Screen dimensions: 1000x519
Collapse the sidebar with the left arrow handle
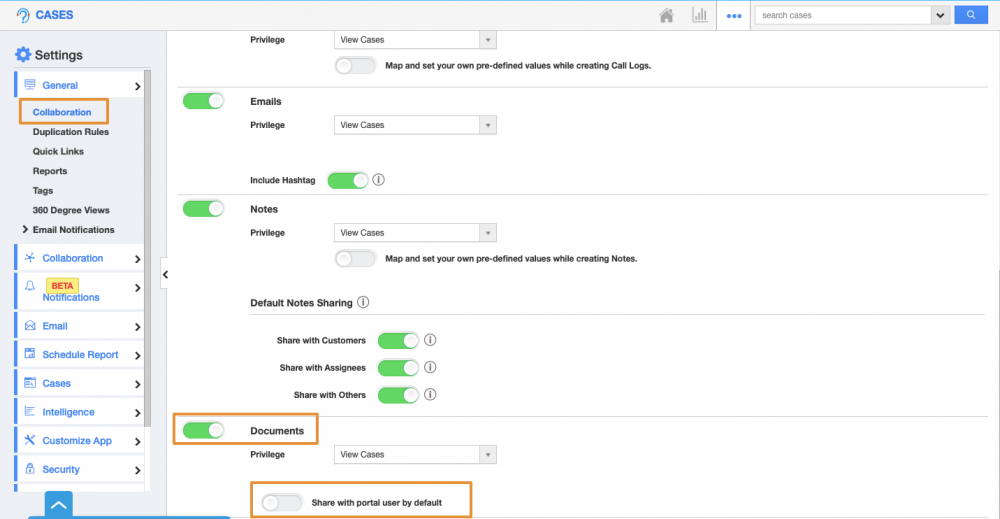(165, 274)
